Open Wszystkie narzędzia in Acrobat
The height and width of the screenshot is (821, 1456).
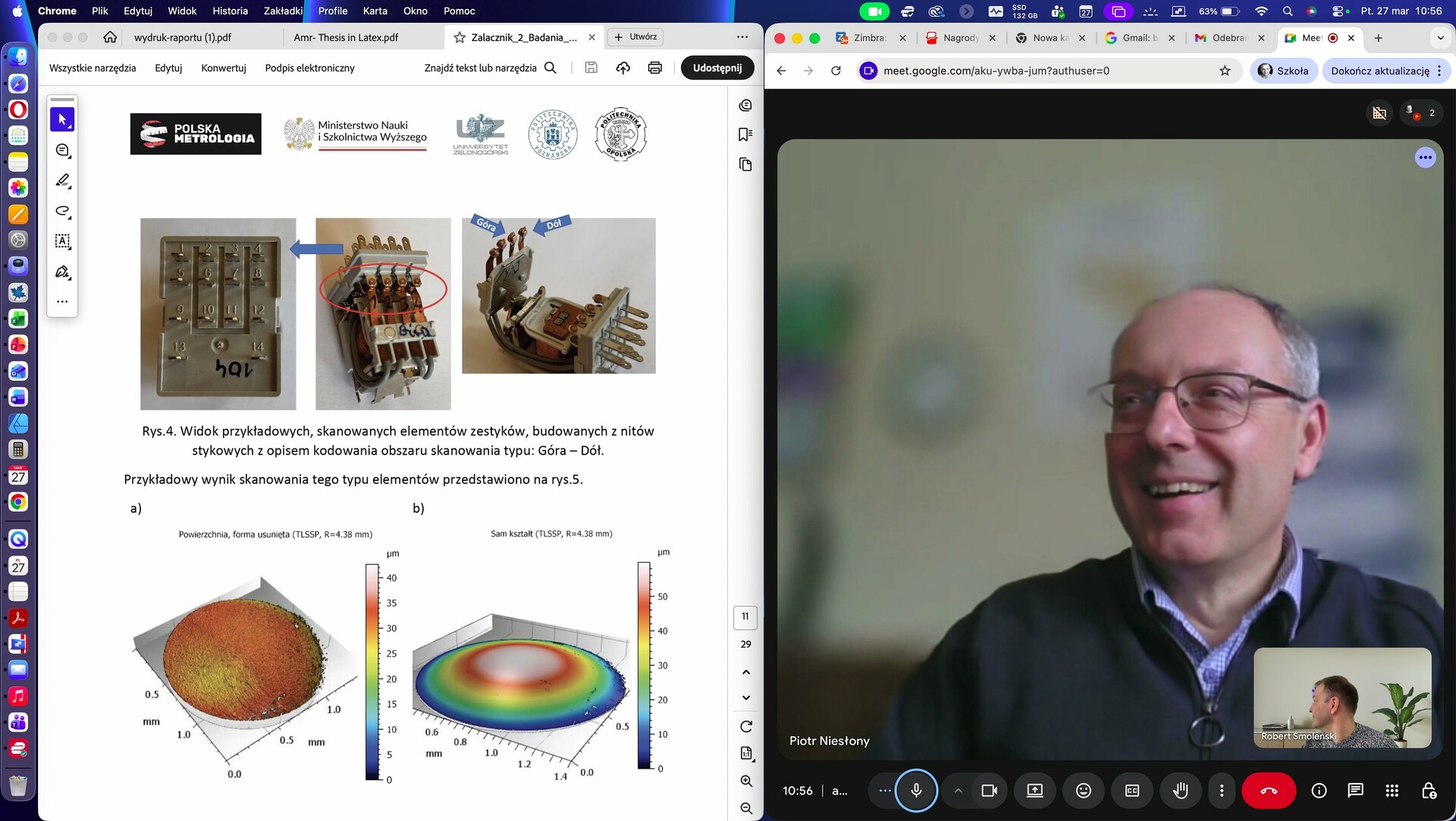(93, 68)
